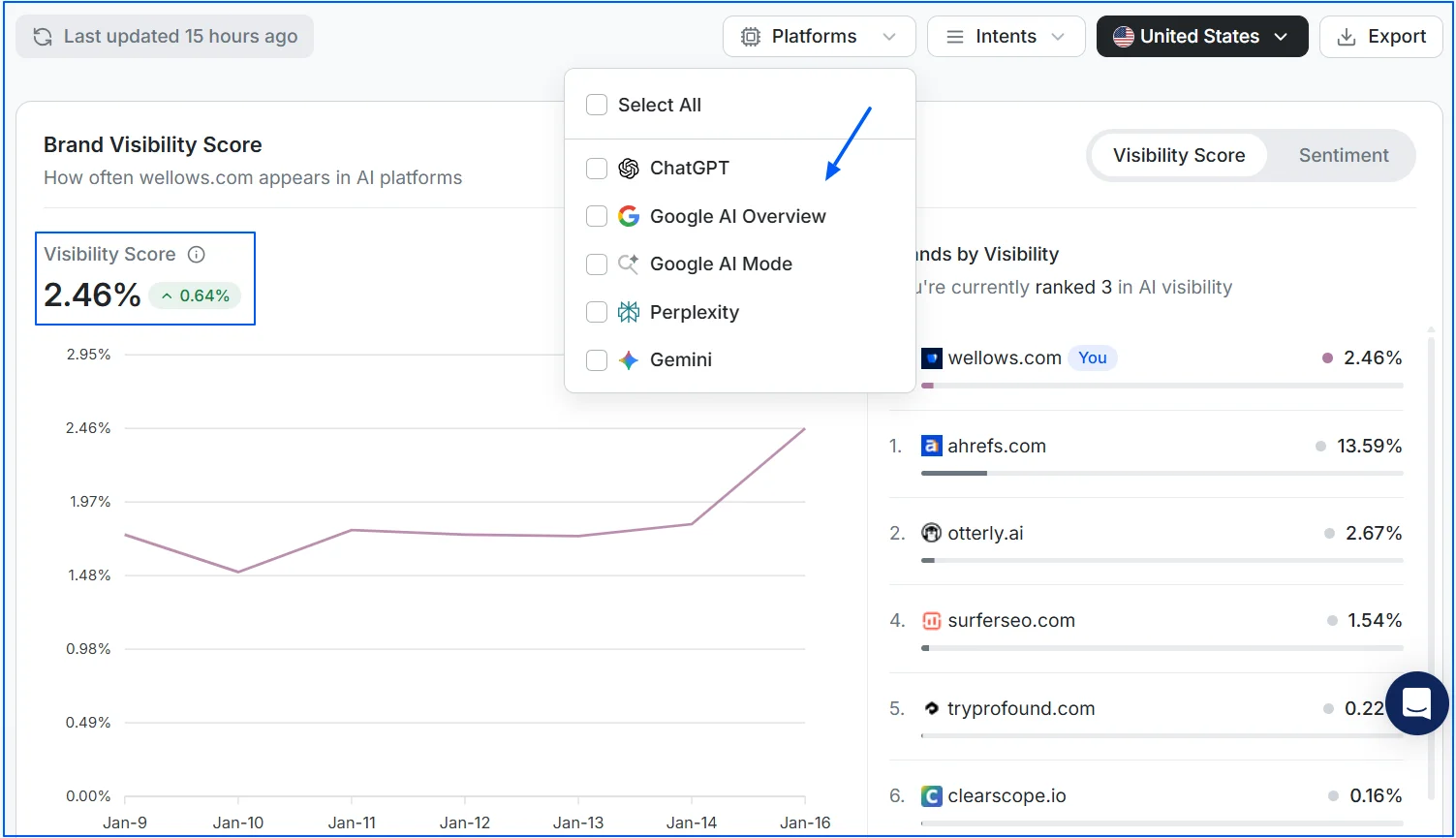Screen dimensions: 1456x838
Task: Select the Perplexity option label
Action: tap(695, 312)
